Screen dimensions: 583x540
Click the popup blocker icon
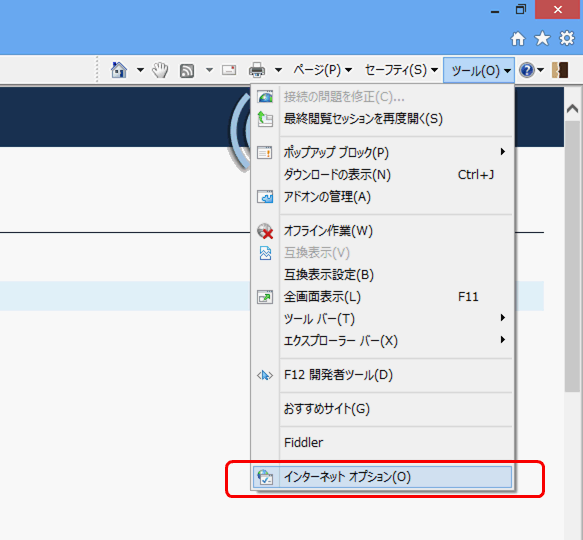coord(265,152)
